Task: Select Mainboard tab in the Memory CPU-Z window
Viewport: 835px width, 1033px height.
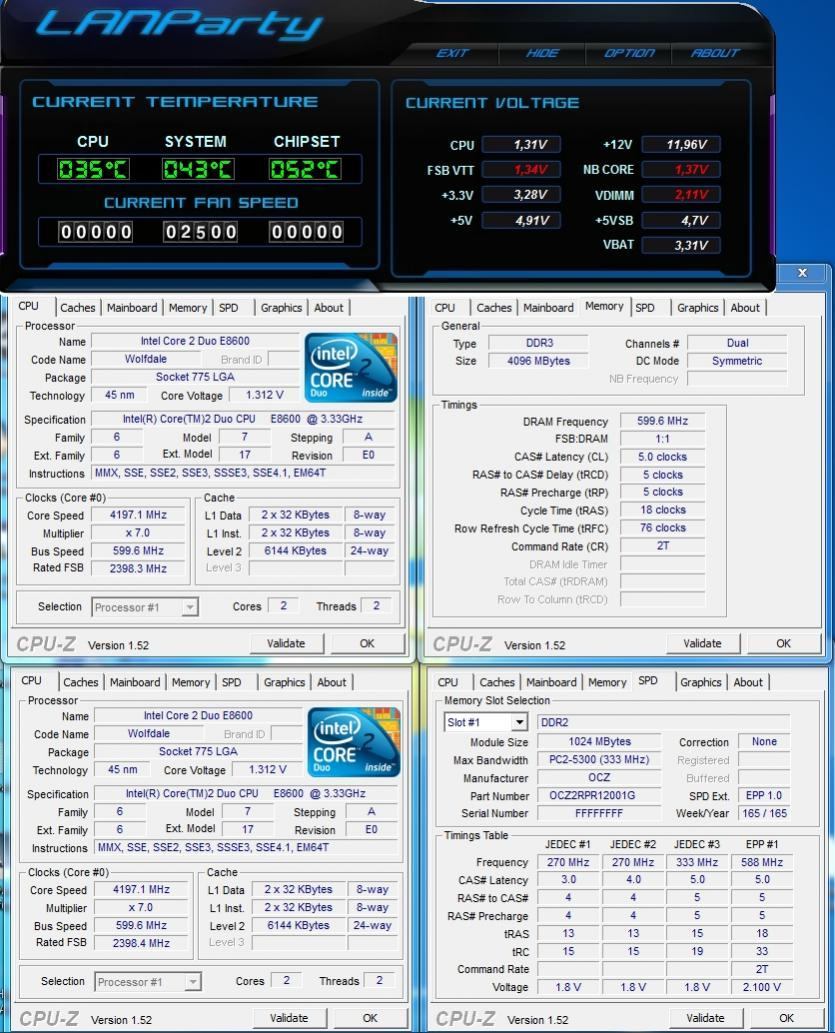Action: [x=548, y=308]
